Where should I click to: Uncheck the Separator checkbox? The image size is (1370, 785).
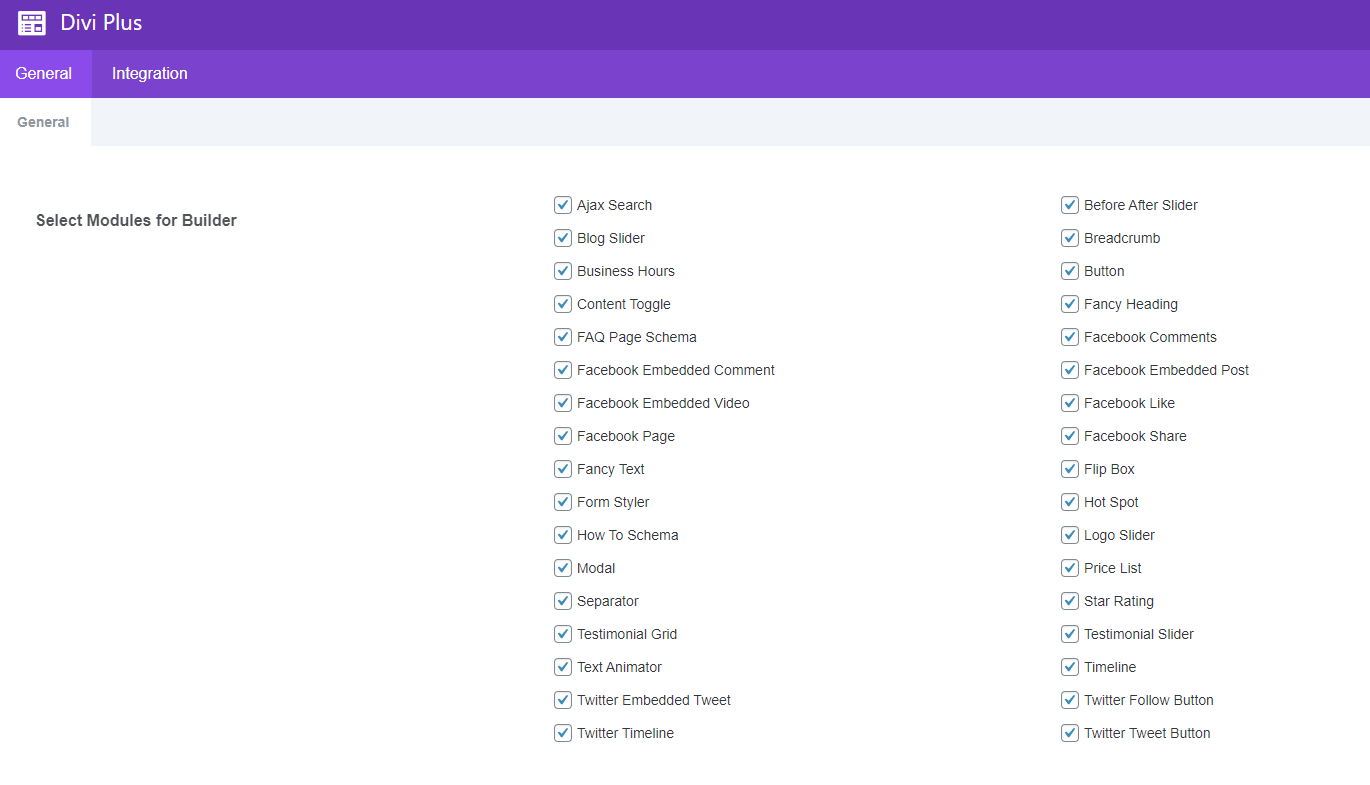coord(563,601)
